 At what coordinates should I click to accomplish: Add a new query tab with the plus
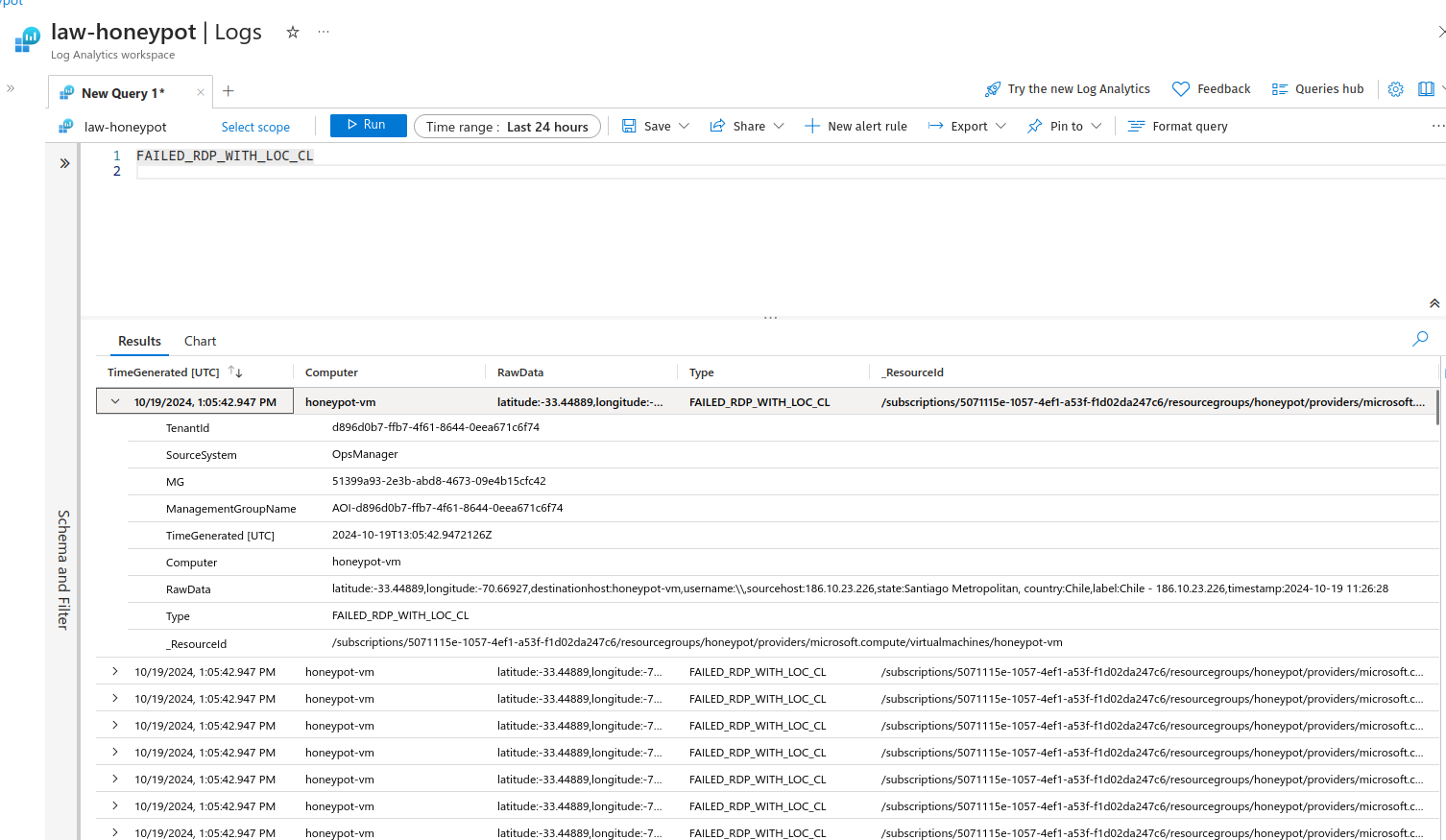click(229, 91)
